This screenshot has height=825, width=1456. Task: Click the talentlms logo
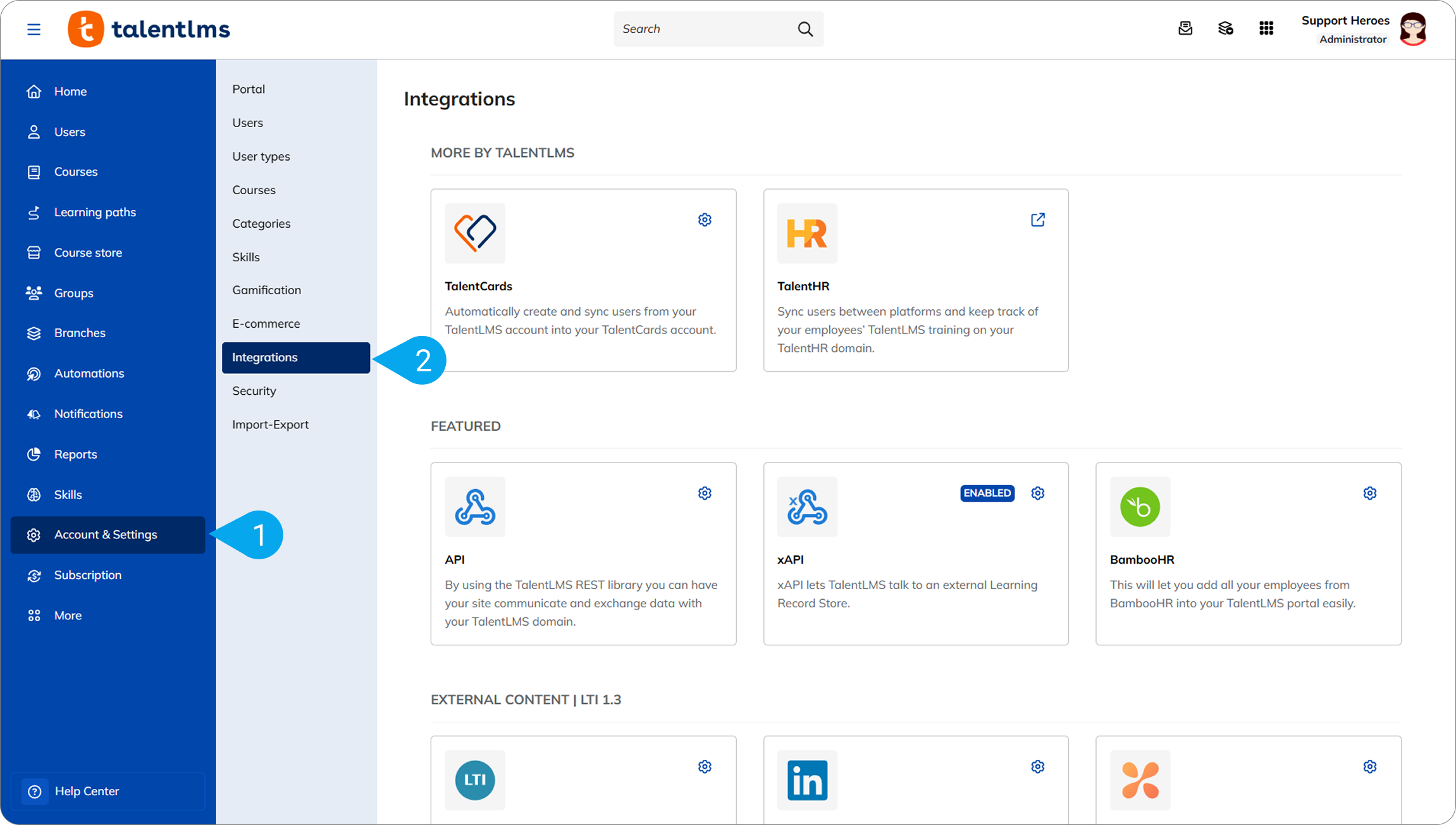149,29
